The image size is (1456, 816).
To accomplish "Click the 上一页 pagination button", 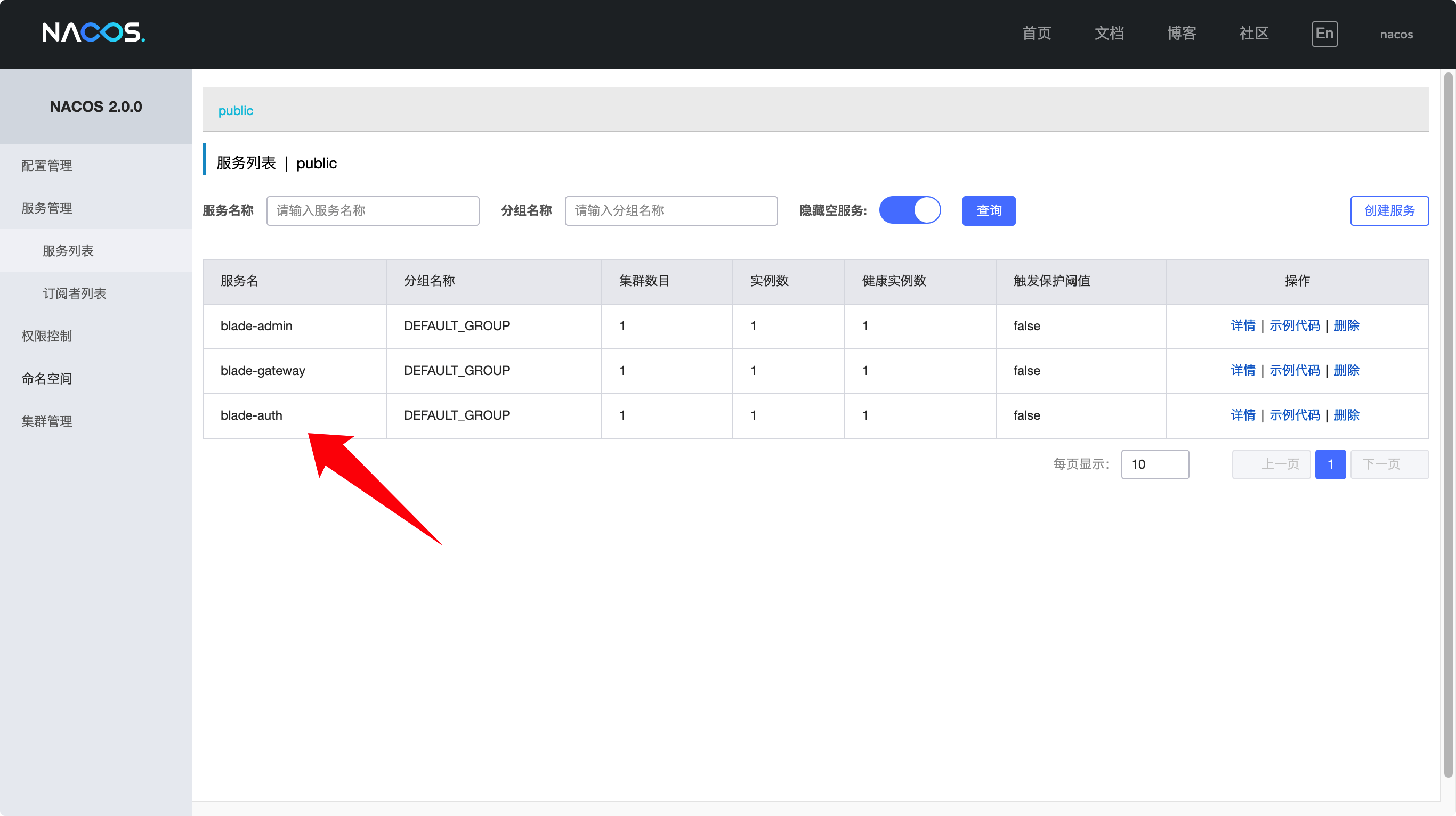I will tap(1271, 464).
